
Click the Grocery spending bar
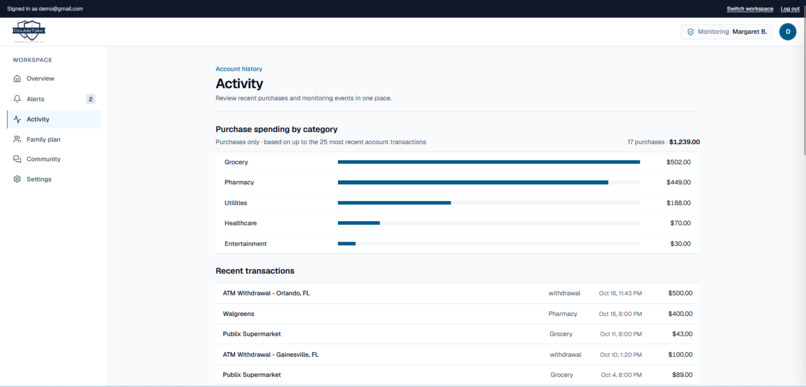[488, 162]
